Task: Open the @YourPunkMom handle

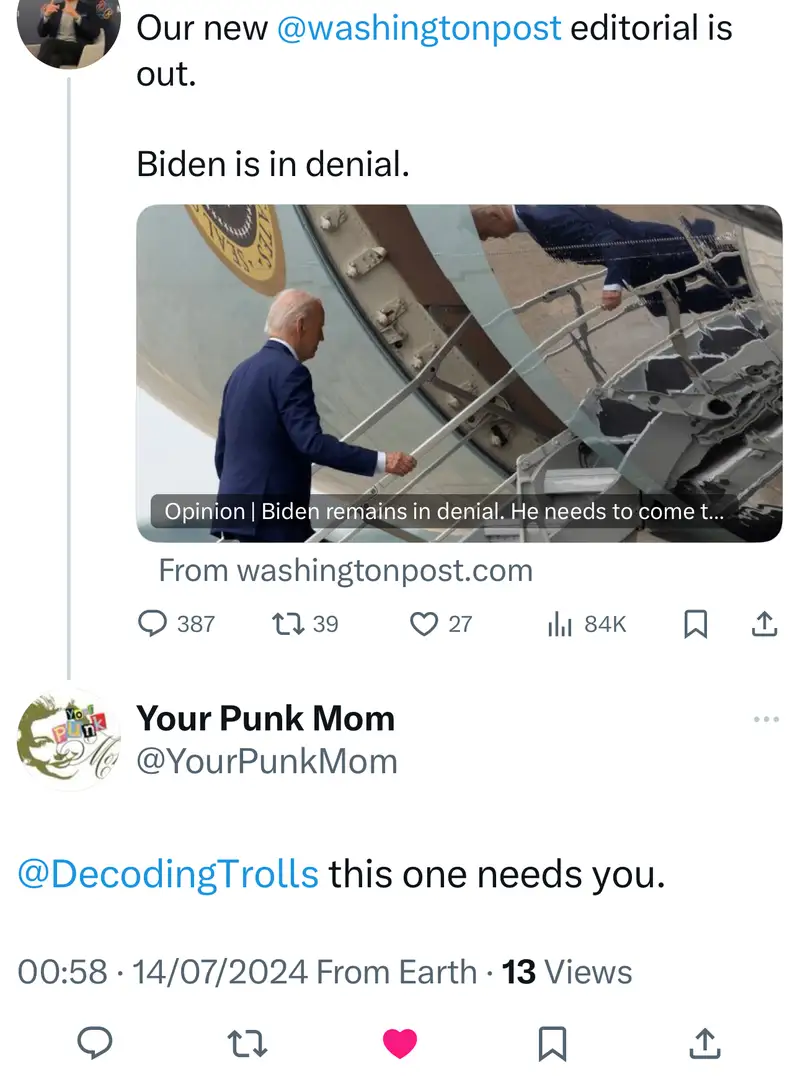Action: [267, 762]
